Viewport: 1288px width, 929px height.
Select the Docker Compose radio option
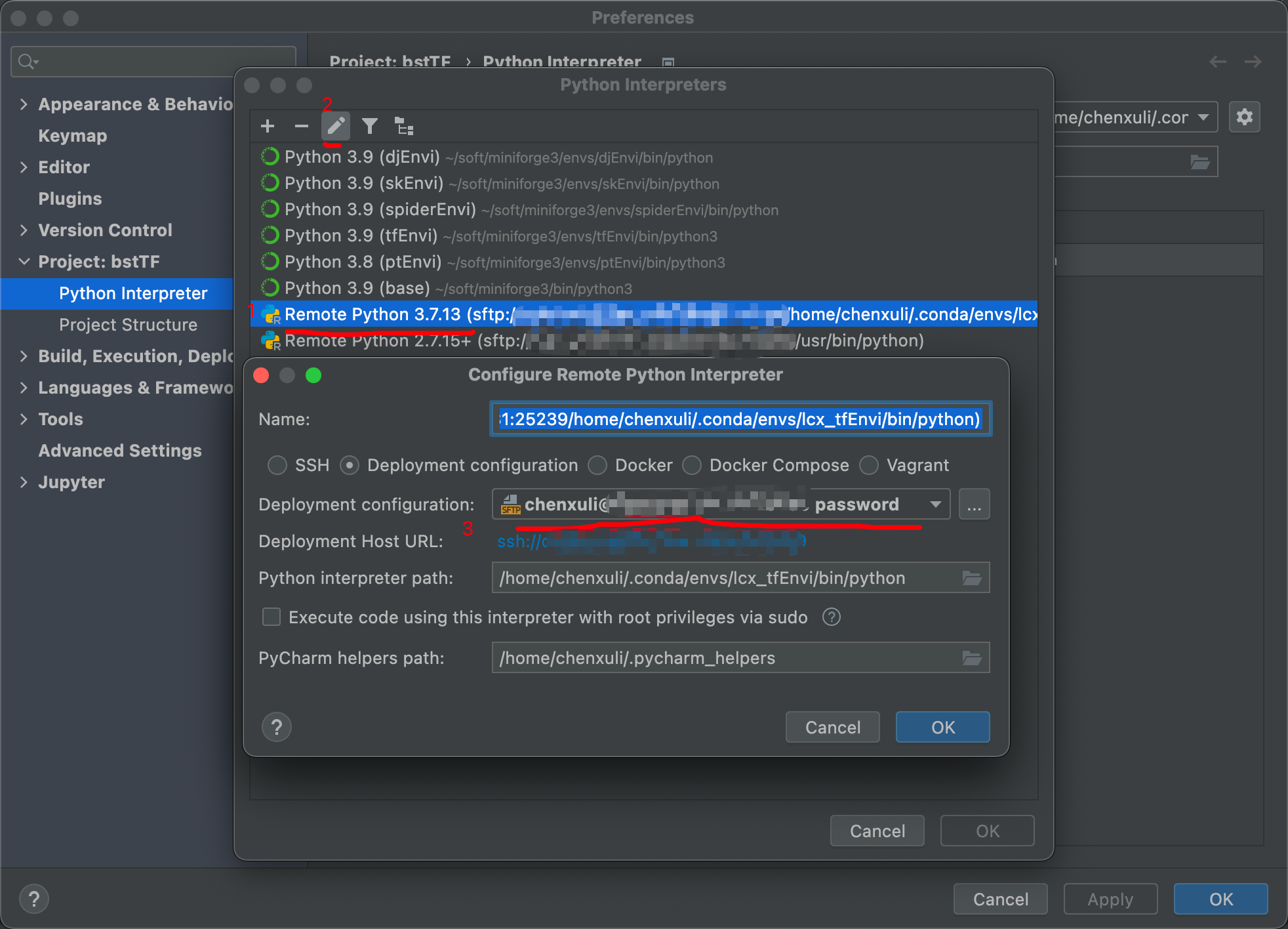(692, 465)
